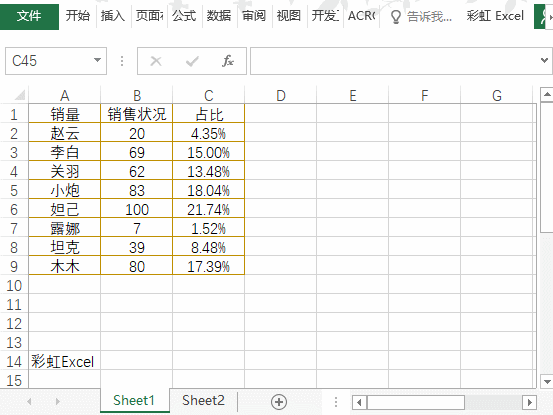Switch to the 视图 (View) ribbon tab
Viewport: 553px width, 415px height.
pos(289,16)
